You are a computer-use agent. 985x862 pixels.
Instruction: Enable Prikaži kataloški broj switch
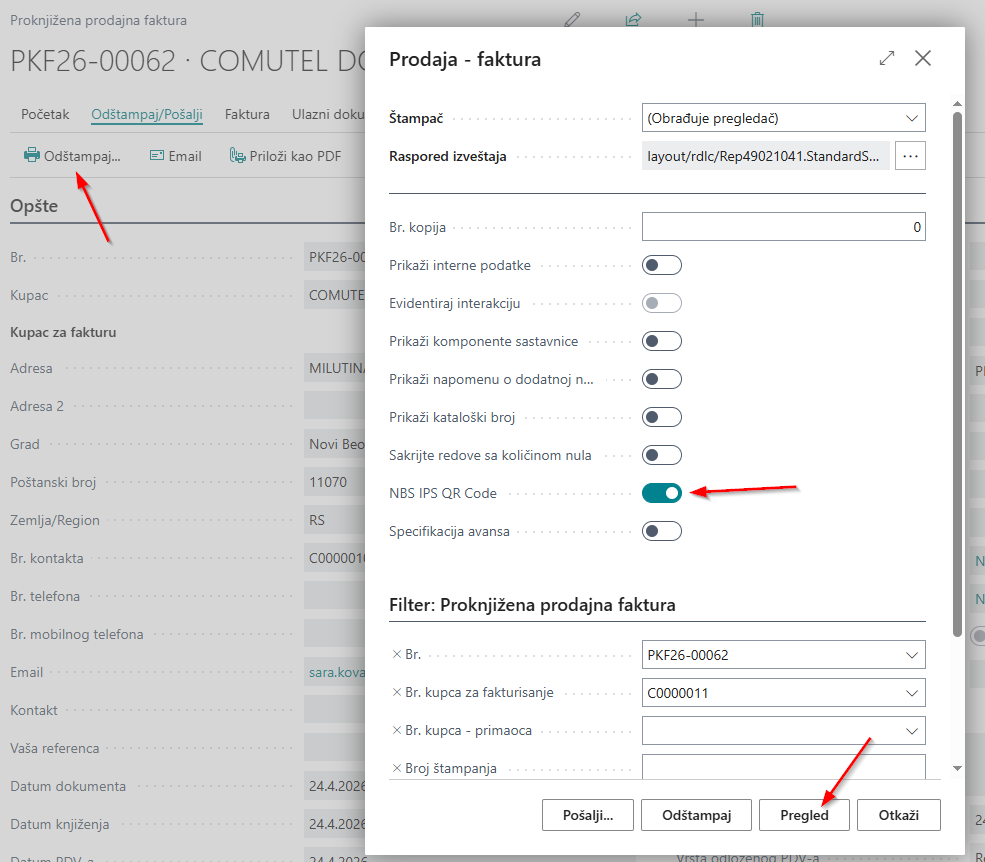point(661,417)
